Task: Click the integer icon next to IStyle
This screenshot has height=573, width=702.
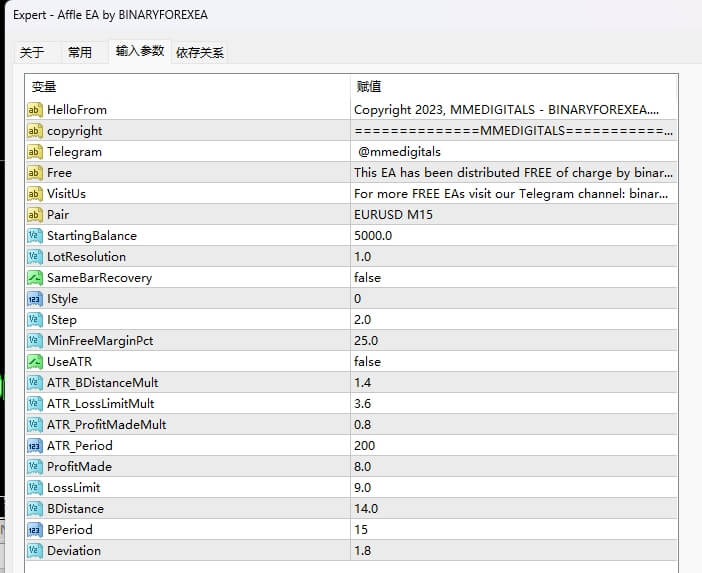Action: point(35,299)
